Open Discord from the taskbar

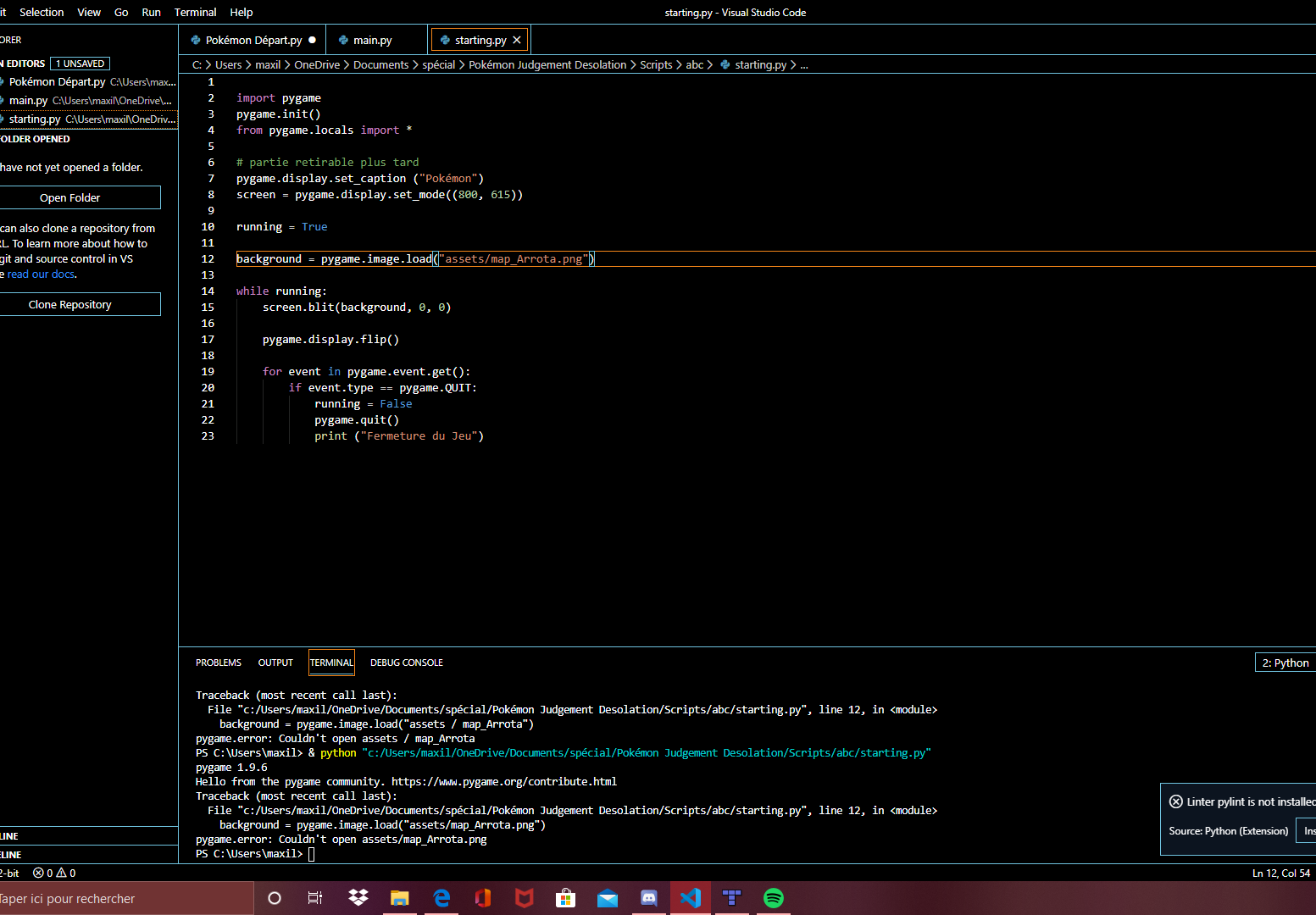648,898
